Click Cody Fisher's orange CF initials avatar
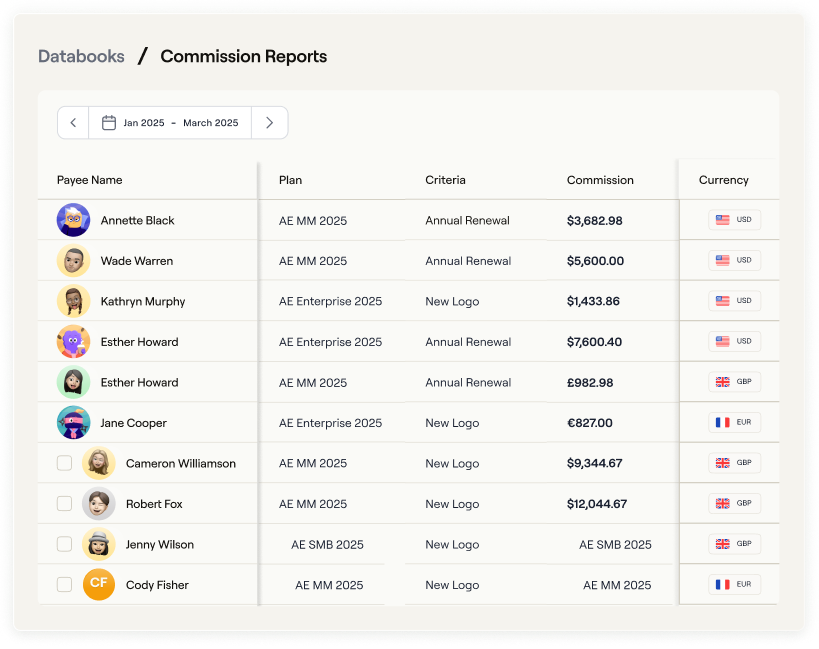This screenshot has height=649, width=819. point(99,584)
